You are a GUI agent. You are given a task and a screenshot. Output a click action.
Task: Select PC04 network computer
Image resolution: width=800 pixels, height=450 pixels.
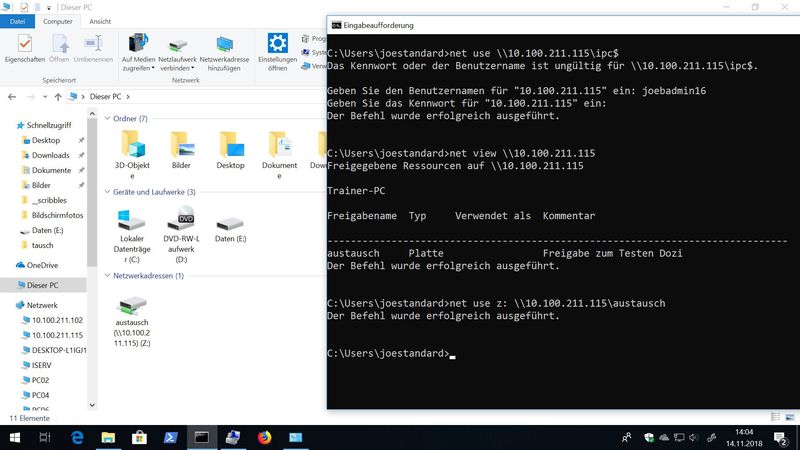click(40, 395)
